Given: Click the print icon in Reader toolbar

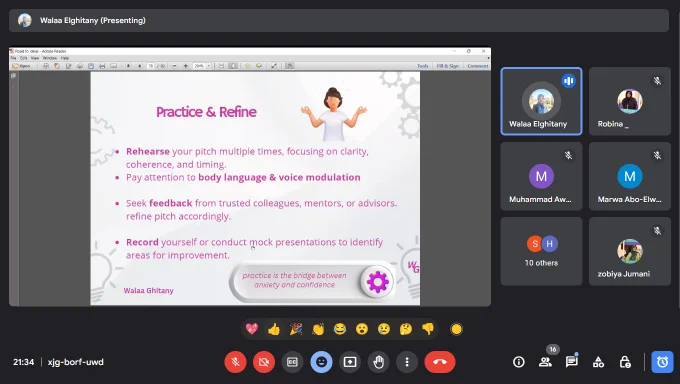Looking at the screenshot, I should 102,66.
